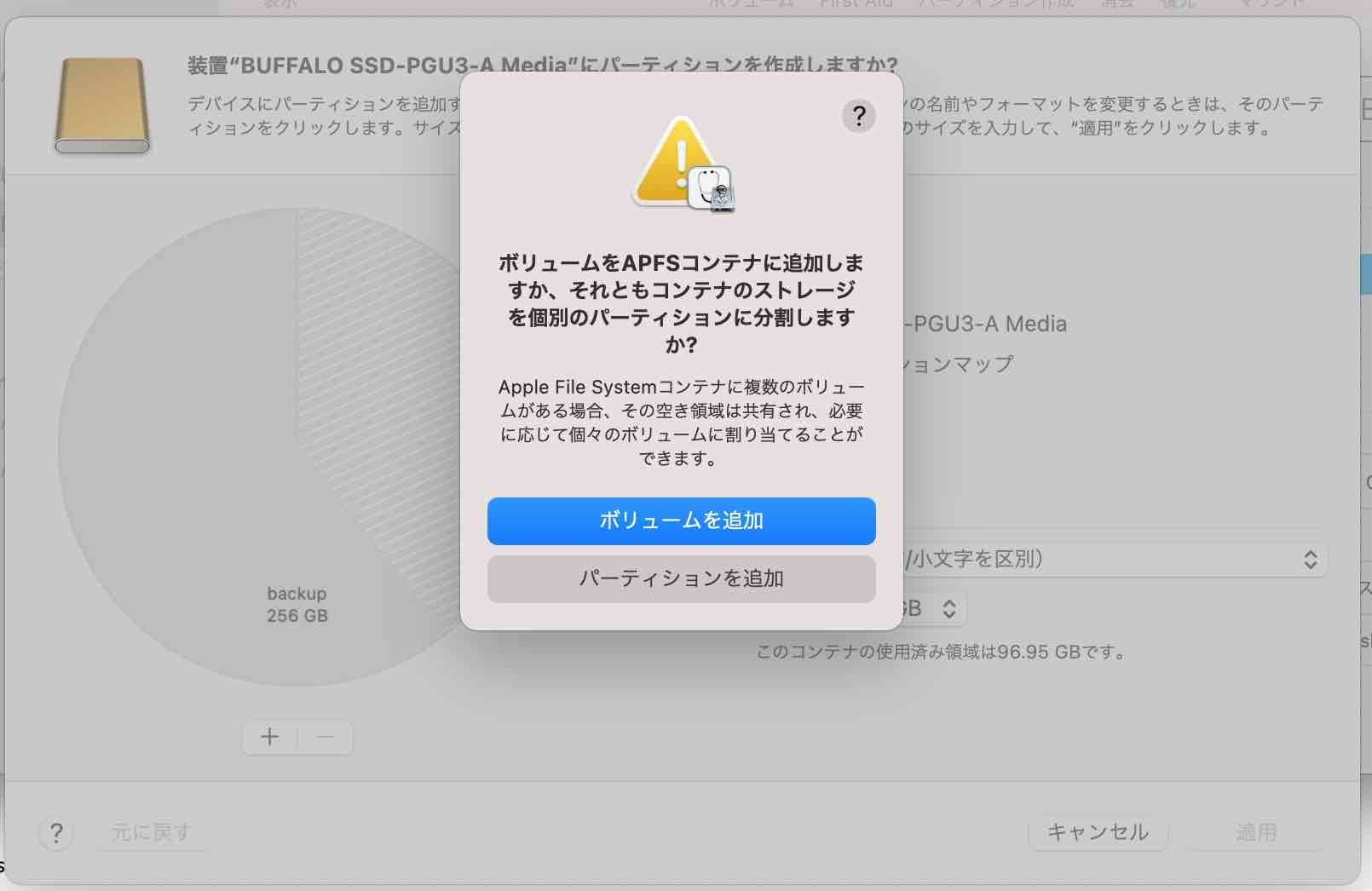The width and height of the screenshot is (1372, 891).
Task: Click the -PGU3-A Media device name text
Action: [985, 324]
